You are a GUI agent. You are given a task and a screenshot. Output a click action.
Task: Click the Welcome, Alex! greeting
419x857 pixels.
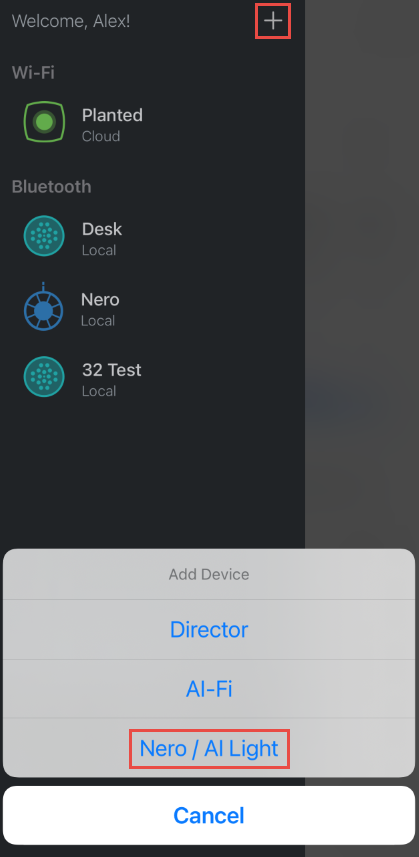(x=71, y=21)
